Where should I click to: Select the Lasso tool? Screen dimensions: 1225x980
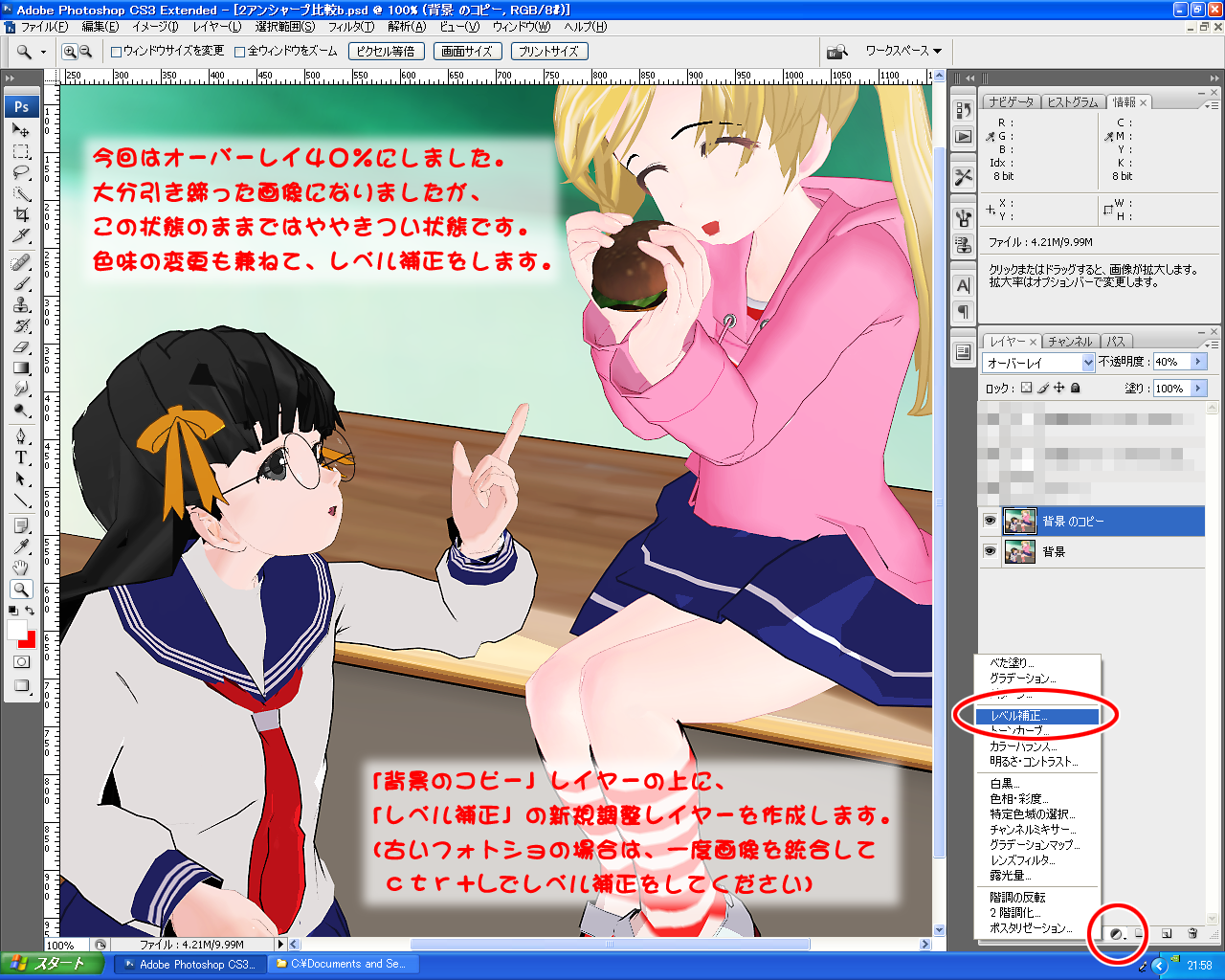tap(21, 172)
